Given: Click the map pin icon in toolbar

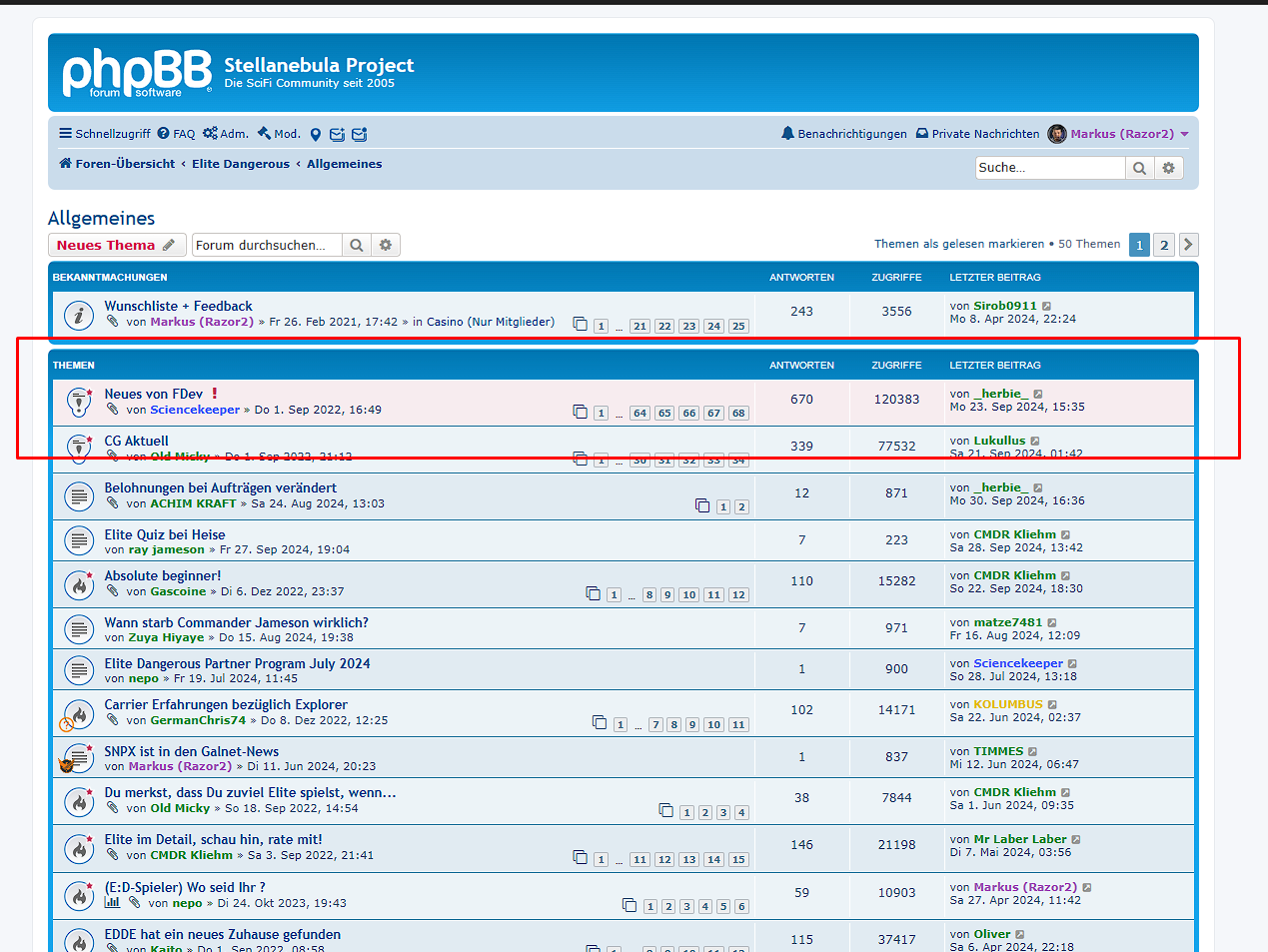Looking at the screenshot, I should pyautogui.click(x=316, y=135).
